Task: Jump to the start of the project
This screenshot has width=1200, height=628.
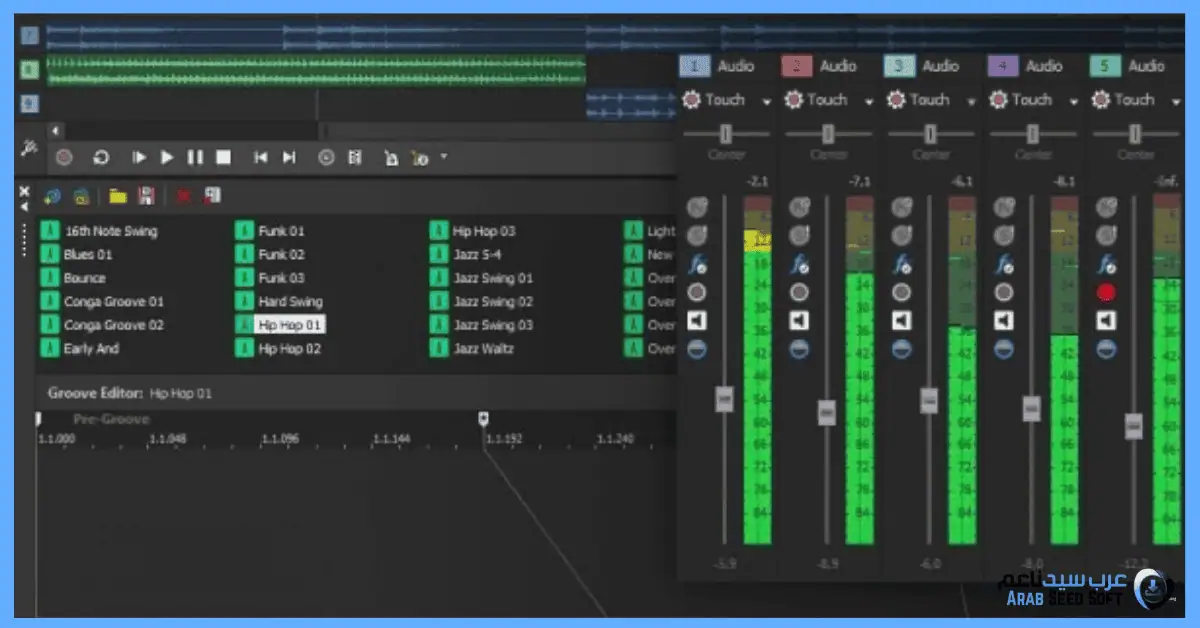Action: click(x=260, y=157)
